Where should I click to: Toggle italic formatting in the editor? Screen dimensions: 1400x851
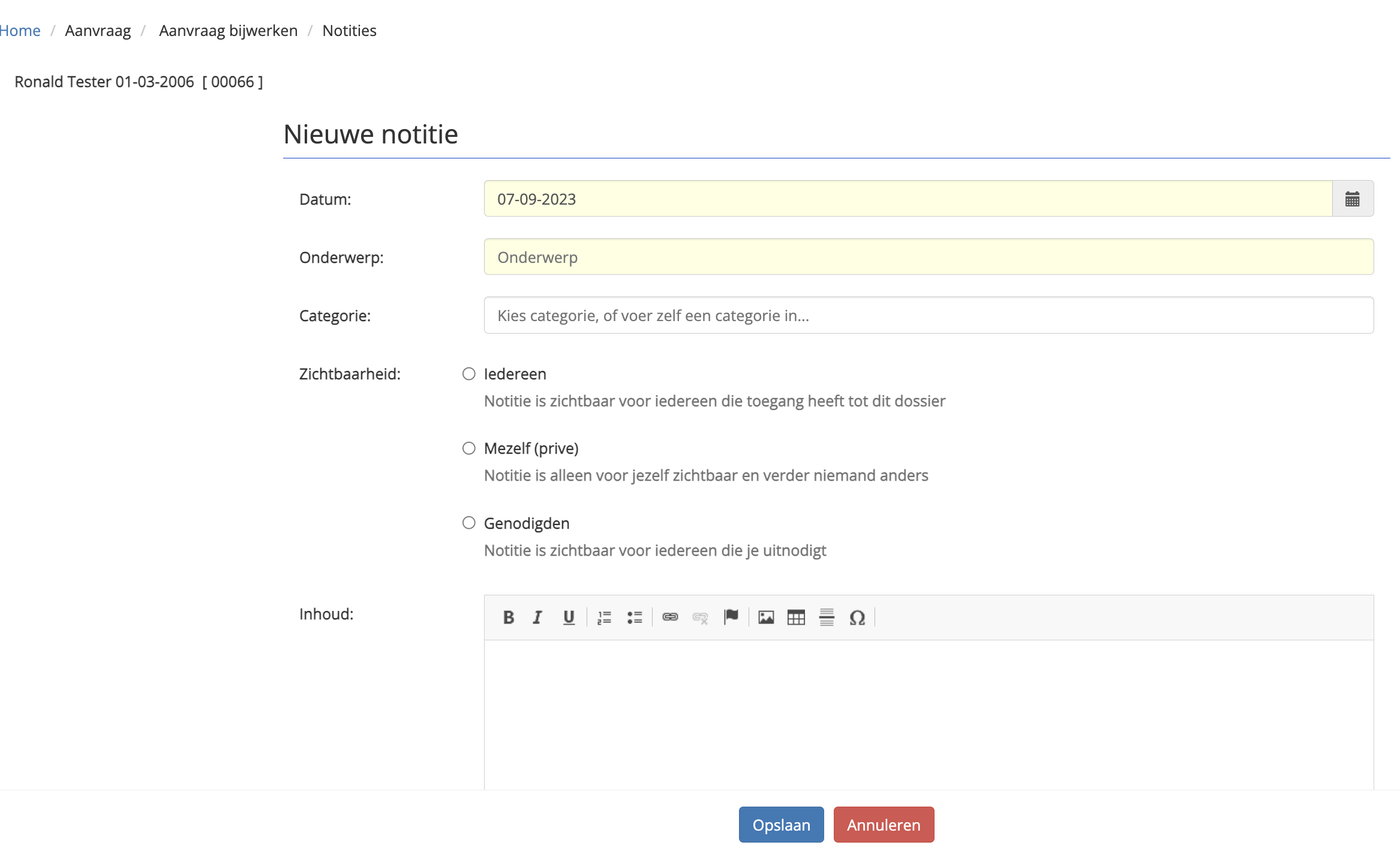pos(537,617)
